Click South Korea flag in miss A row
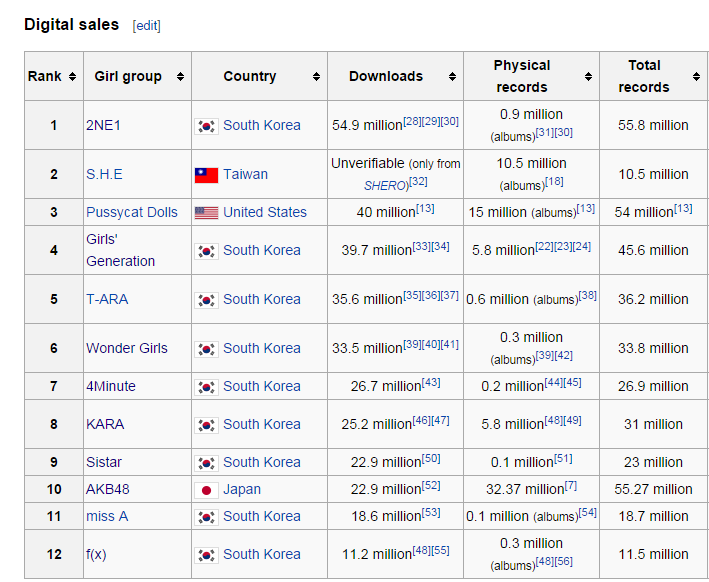This screenshot has width=709, height=582. tap(207, 517)
